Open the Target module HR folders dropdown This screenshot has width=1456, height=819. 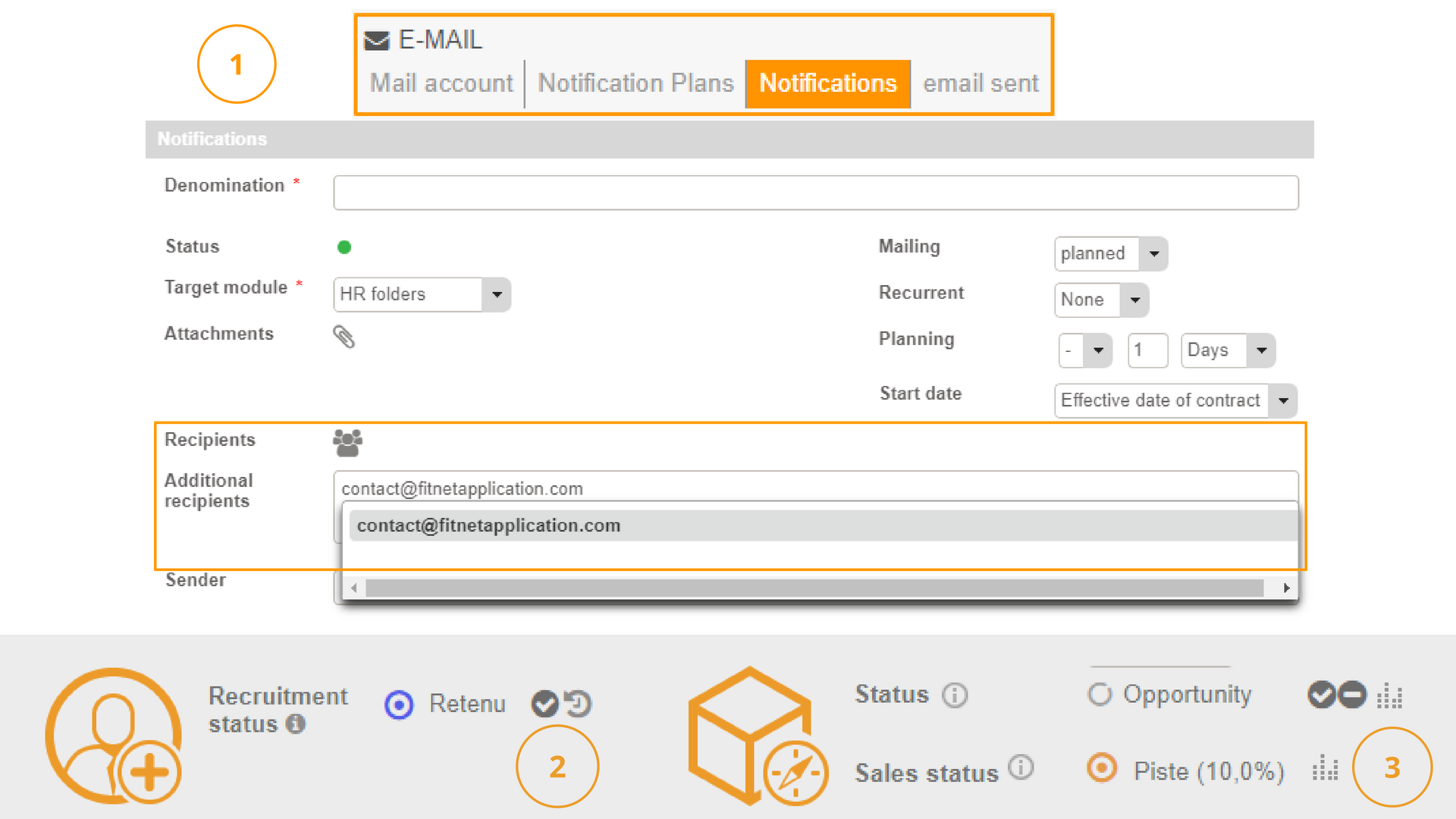pyautogui.click(x=497, y=294)
